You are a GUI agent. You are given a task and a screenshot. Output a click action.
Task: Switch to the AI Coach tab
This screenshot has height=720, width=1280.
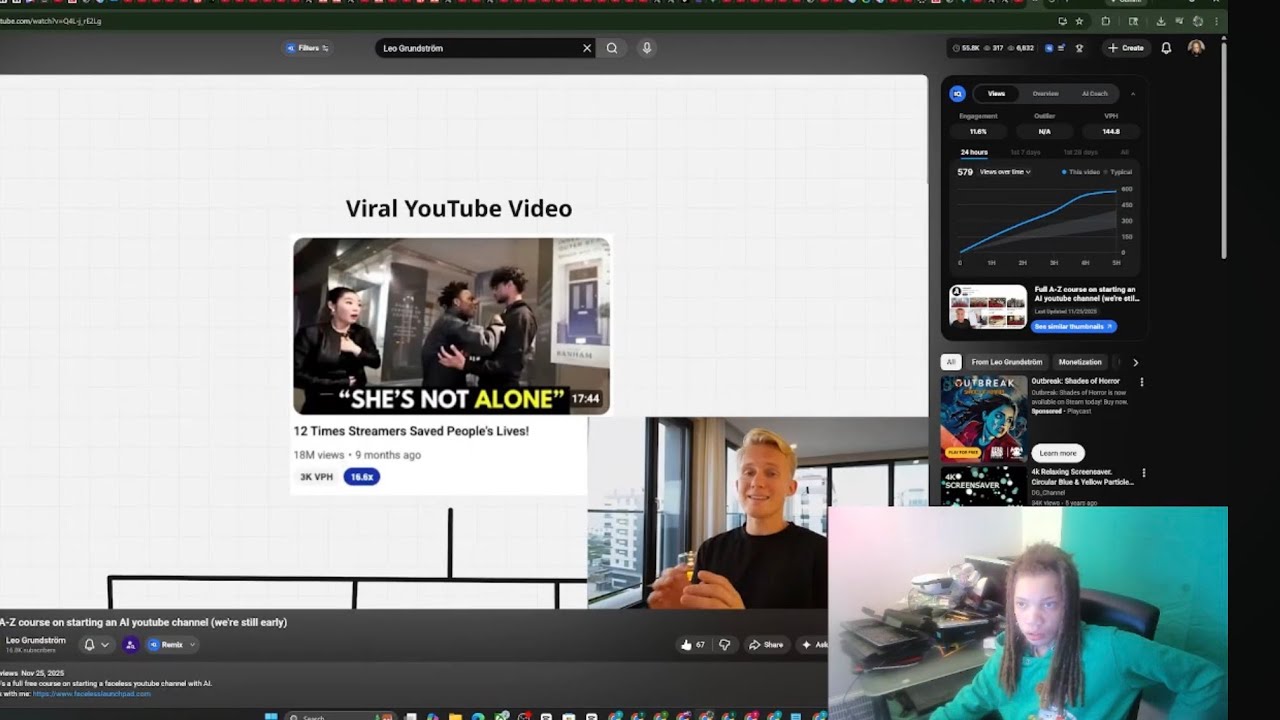[x=1095, y=94]
